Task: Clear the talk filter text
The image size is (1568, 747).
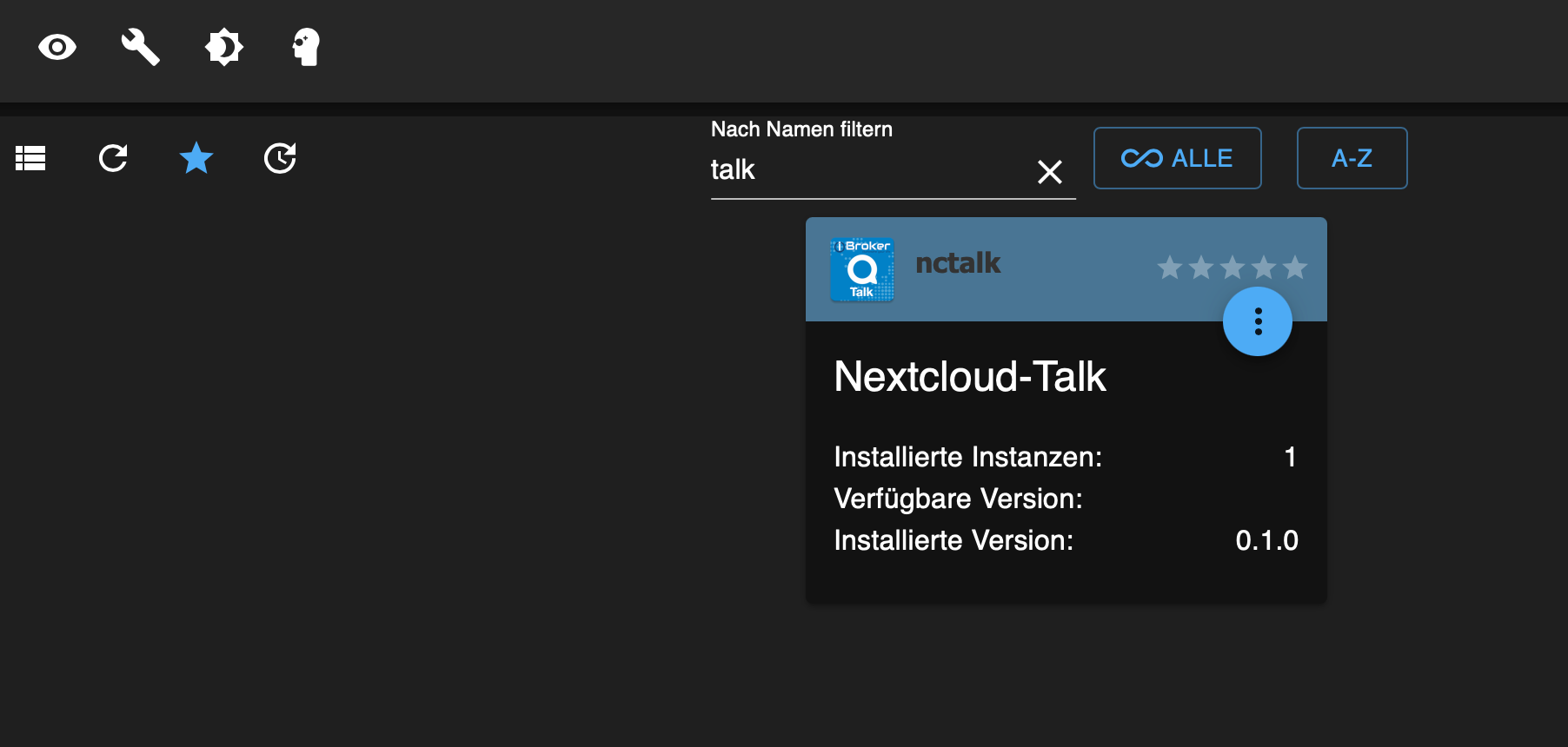Action: point(1050,172)
